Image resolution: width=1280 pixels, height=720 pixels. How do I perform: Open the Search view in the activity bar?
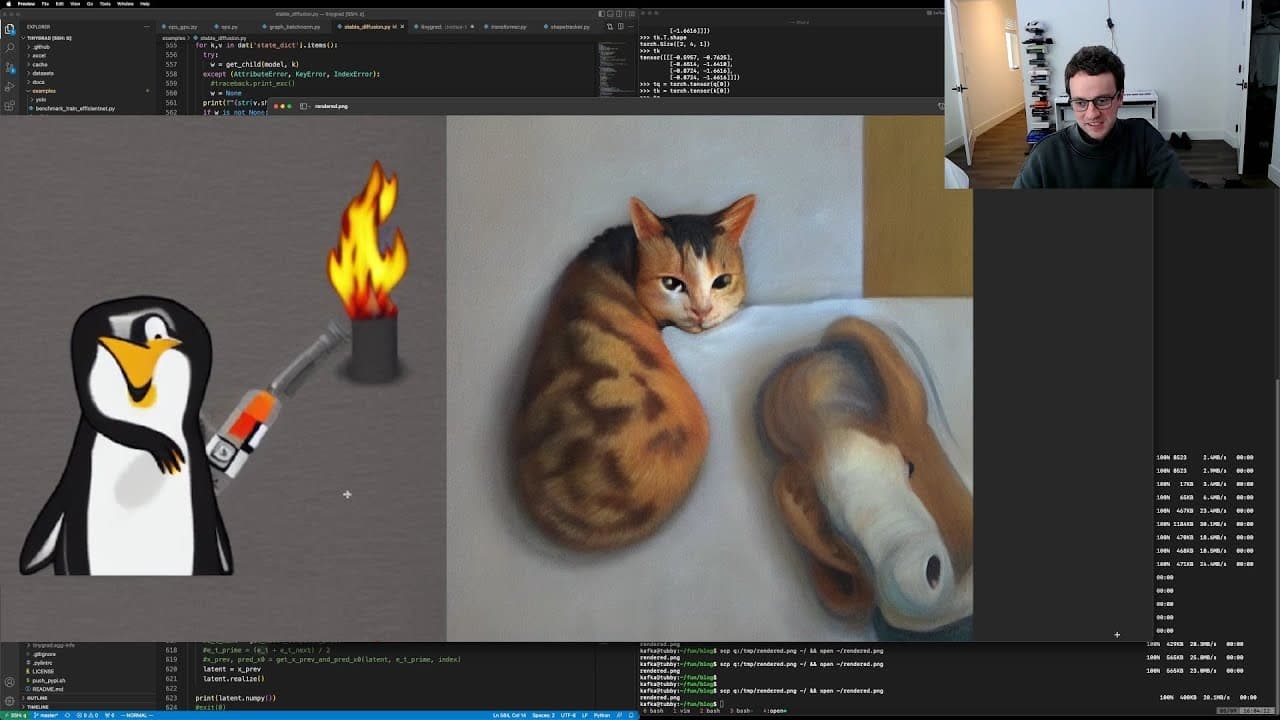coord(10,47)
